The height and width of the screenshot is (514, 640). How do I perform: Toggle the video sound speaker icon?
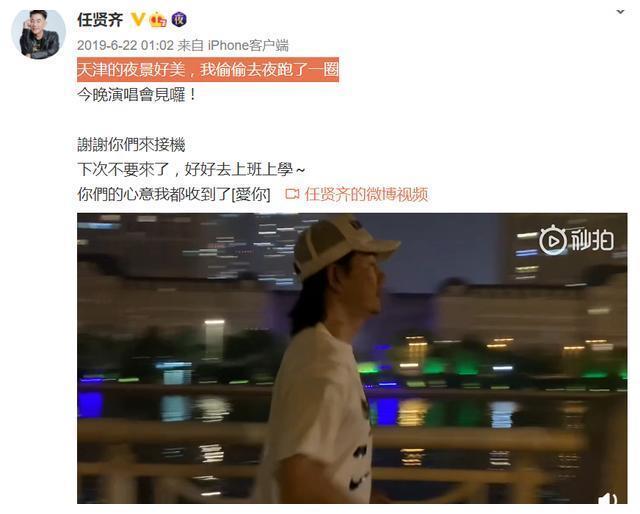(607, 499)
